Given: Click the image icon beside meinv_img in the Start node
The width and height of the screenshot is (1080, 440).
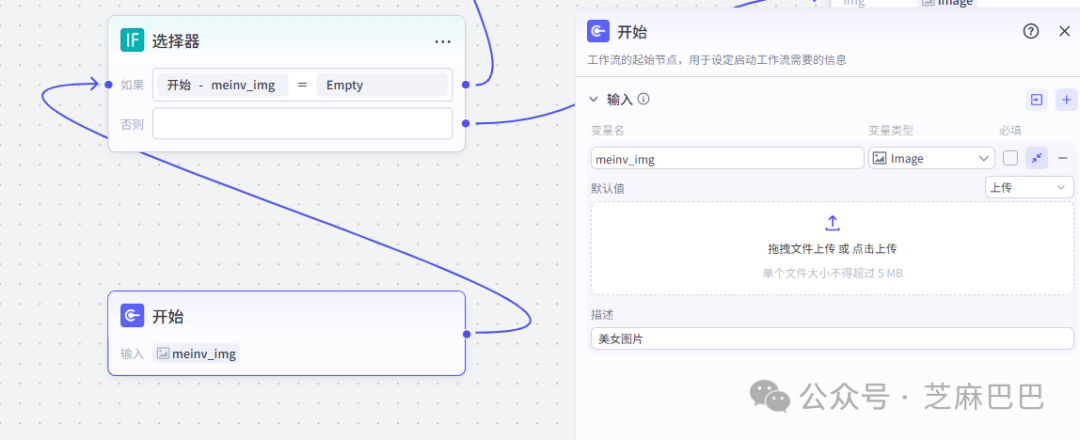Looking at the screenshot, I should (x=163, y=354).
